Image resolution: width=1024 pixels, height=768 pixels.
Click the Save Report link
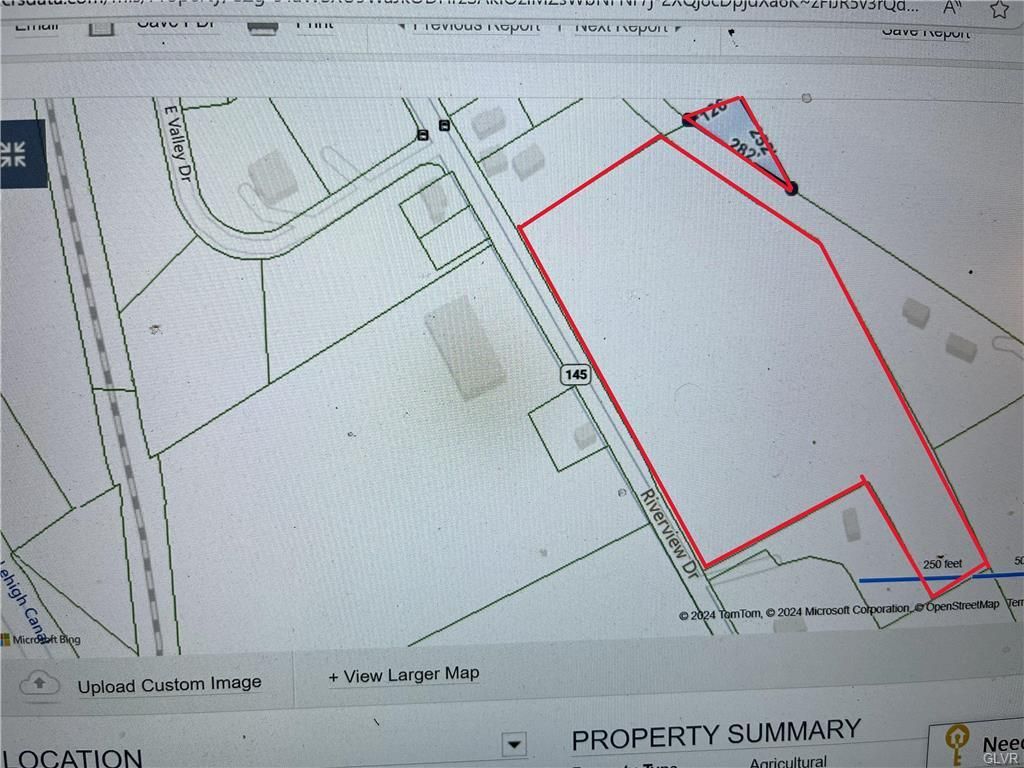pyautogui.click(x=925, y=31)
